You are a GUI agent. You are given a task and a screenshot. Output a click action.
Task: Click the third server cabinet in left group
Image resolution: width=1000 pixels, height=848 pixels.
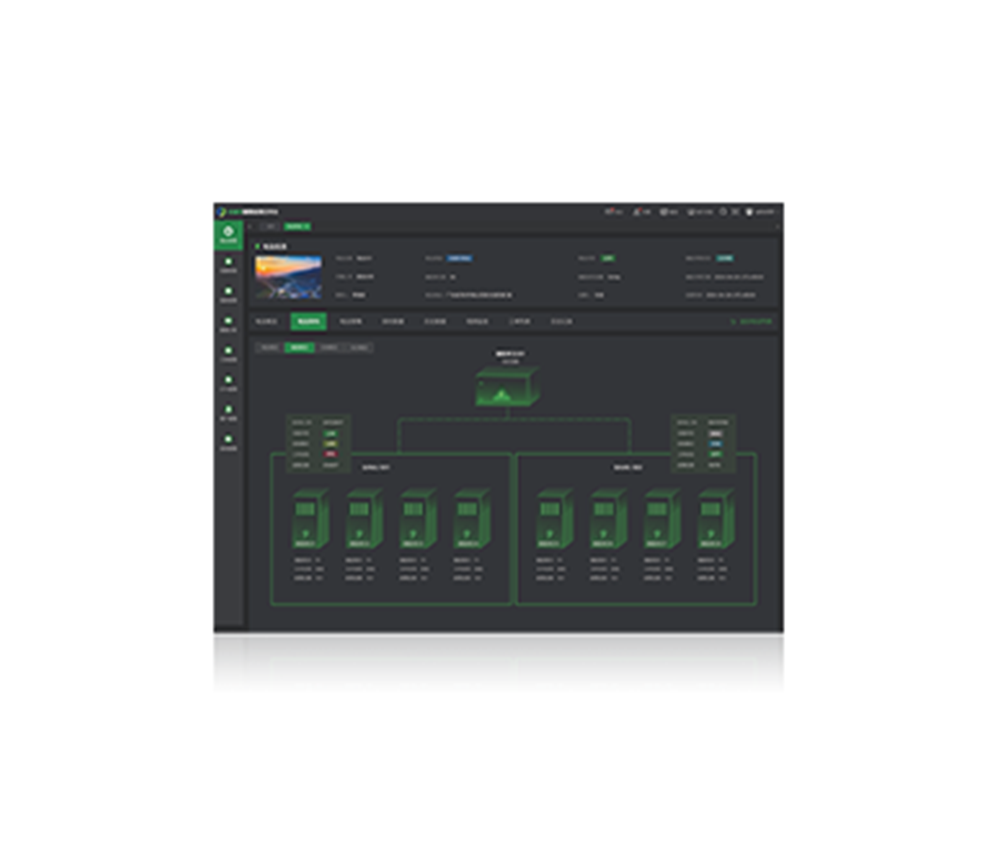click(417, 519)
